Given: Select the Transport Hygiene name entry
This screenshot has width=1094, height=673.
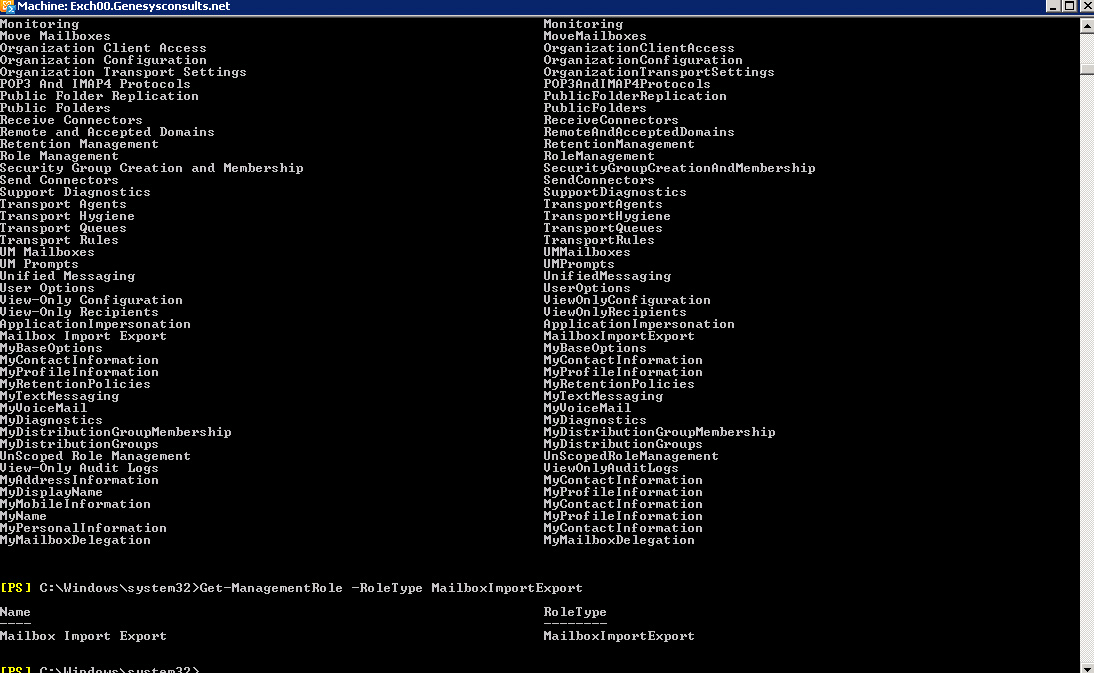Looking at the screenshot, I should (67, 216).
